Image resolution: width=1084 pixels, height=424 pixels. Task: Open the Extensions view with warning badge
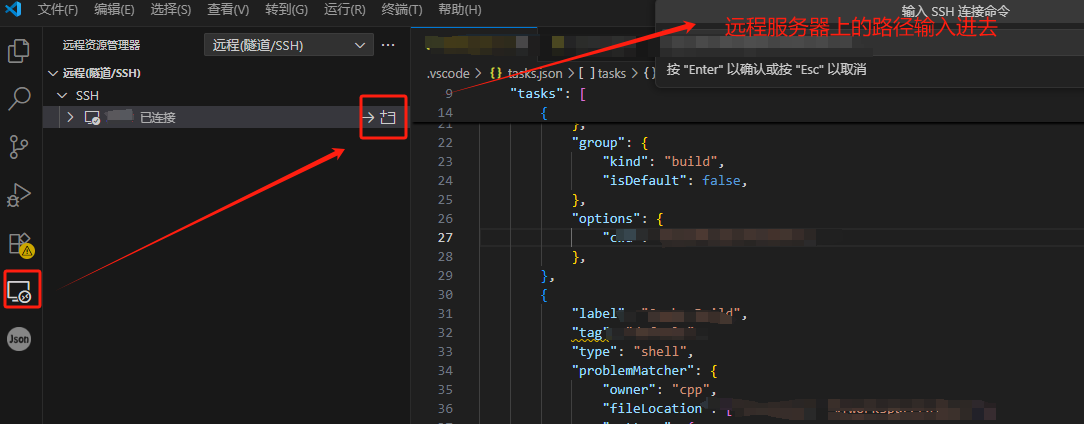click(20, 244)
